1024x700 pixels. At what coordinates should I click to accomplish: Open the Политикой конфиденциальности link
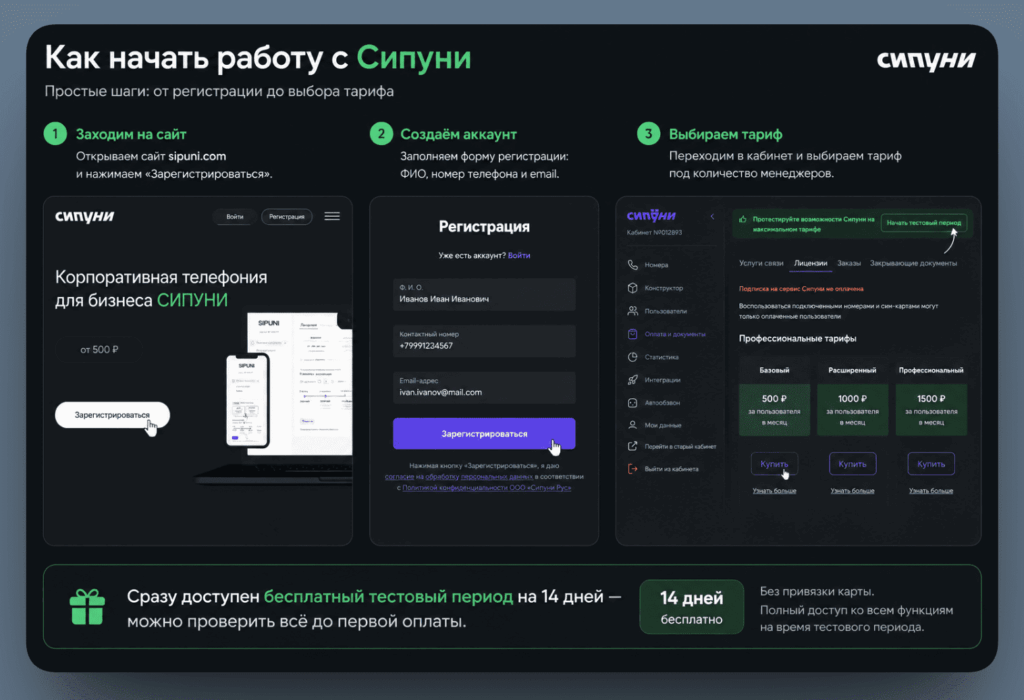click(x=487, y=487)
